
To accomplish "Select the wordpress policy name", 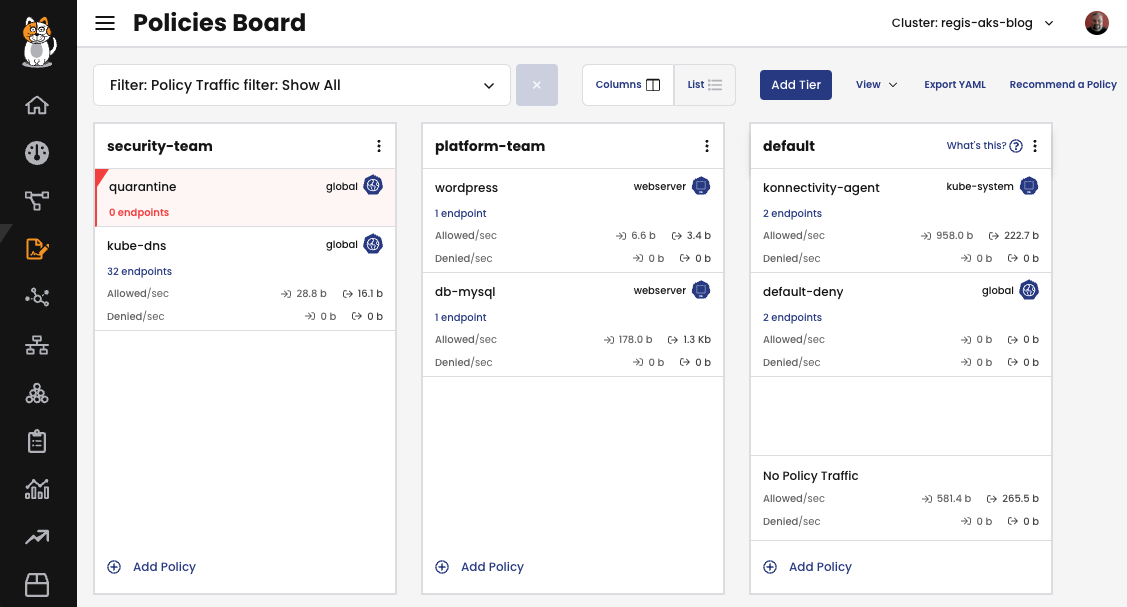I will [466, 187].
